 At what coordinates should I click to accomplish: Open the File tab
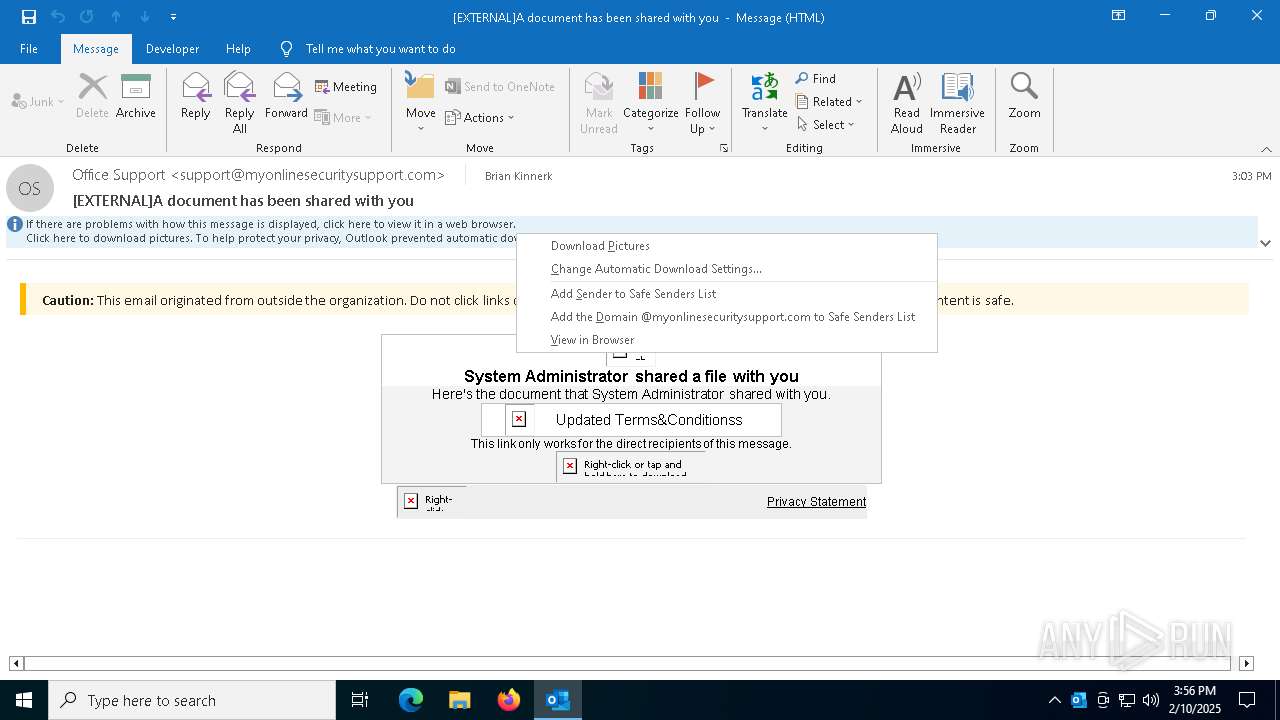pos(29,49)
